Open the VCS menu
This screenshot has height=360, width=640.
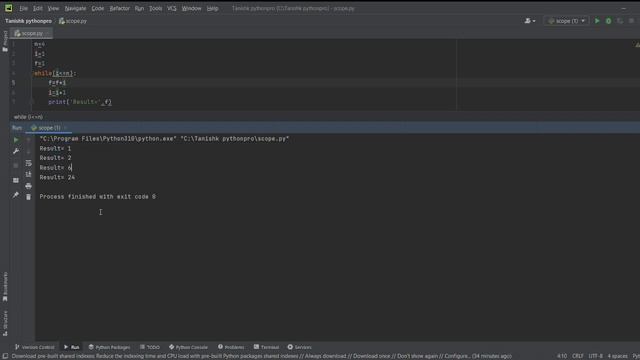(172, 8)
